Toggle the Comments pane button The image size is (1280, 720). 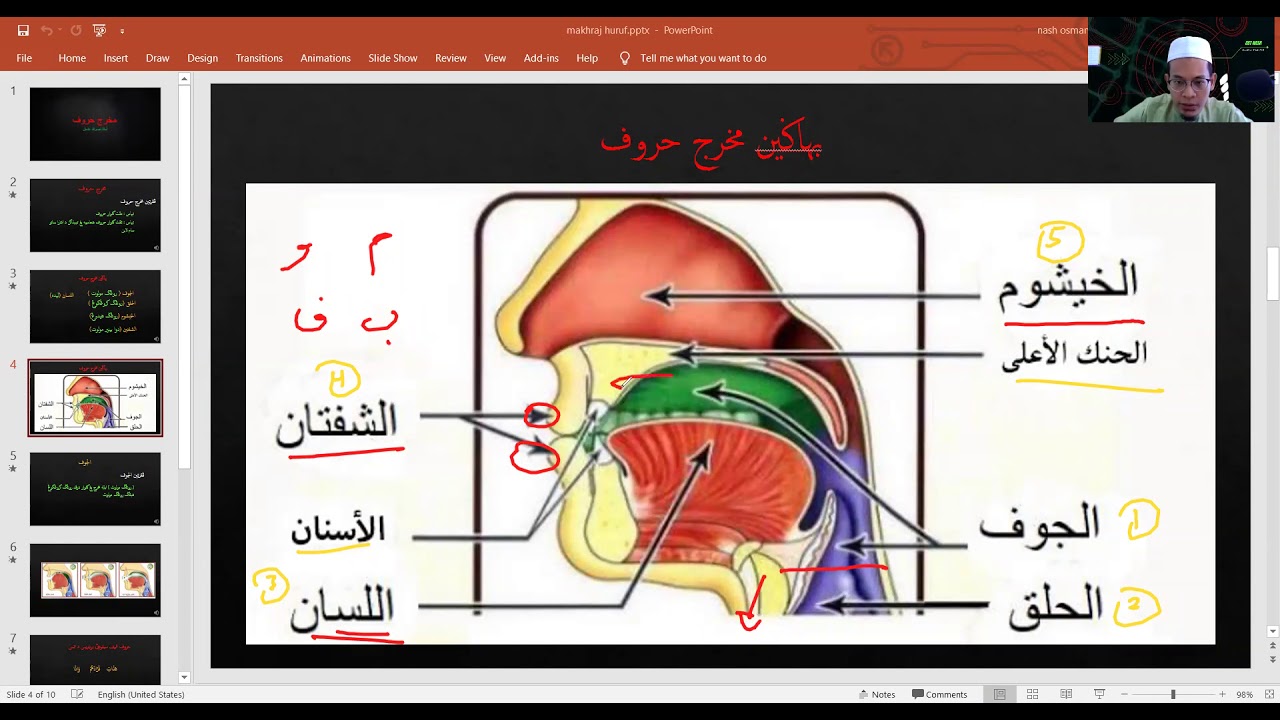(x=939, y=694)
